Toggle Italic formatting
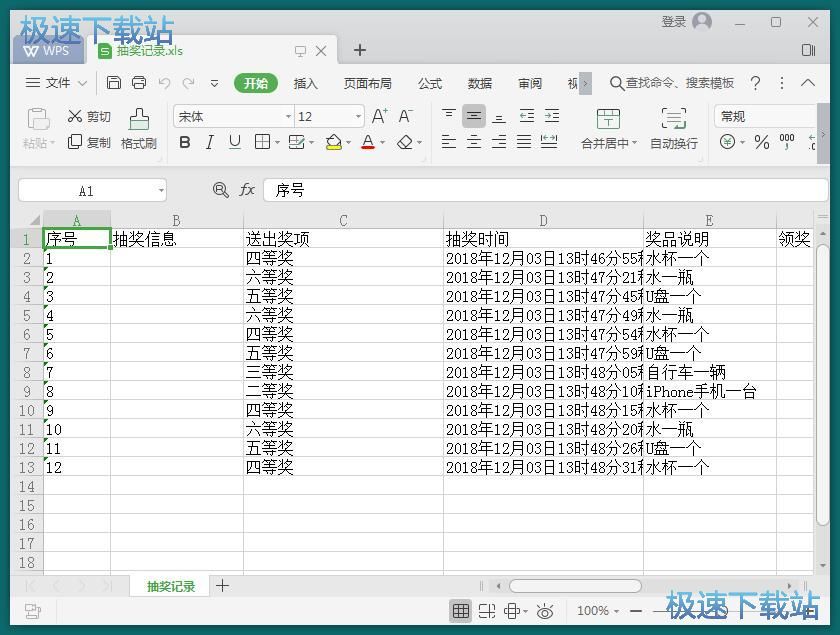Image resolution: width=840 pixels, height=635 pixels. (x=210, y=142)
